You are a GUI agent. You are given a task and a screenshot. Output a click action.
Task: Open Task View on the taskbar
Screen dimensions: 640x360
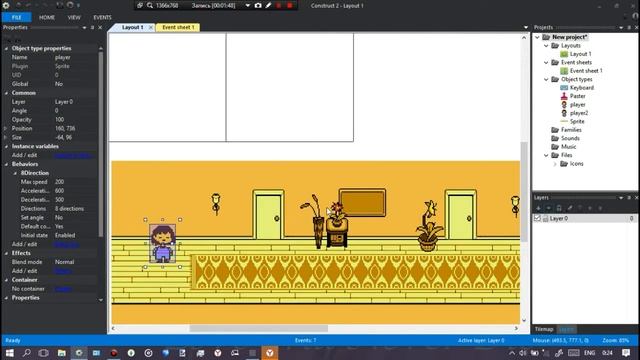tap(43, 353)
